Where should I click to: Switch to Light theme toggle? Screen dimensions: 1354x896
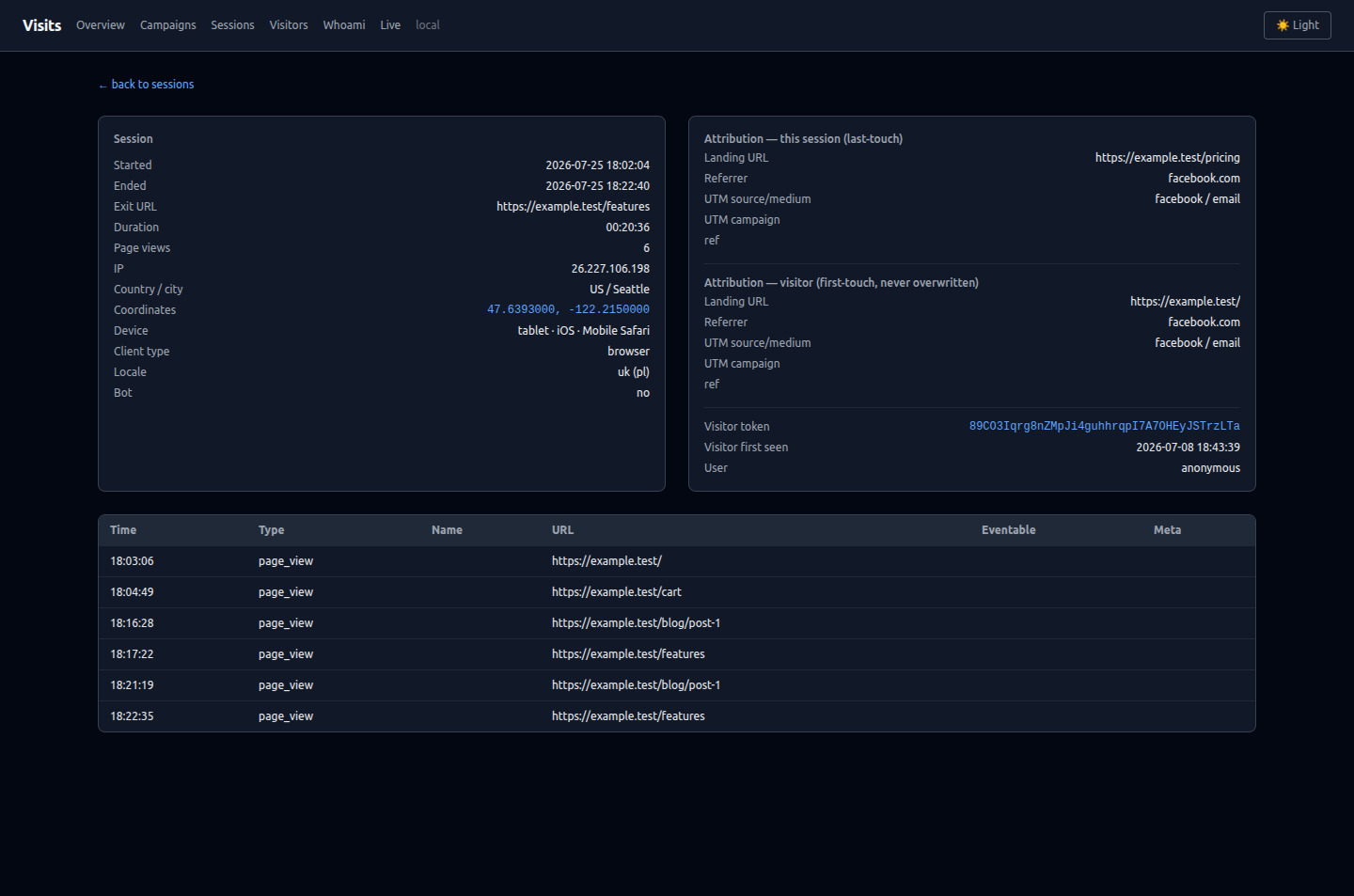(1297, 25)
